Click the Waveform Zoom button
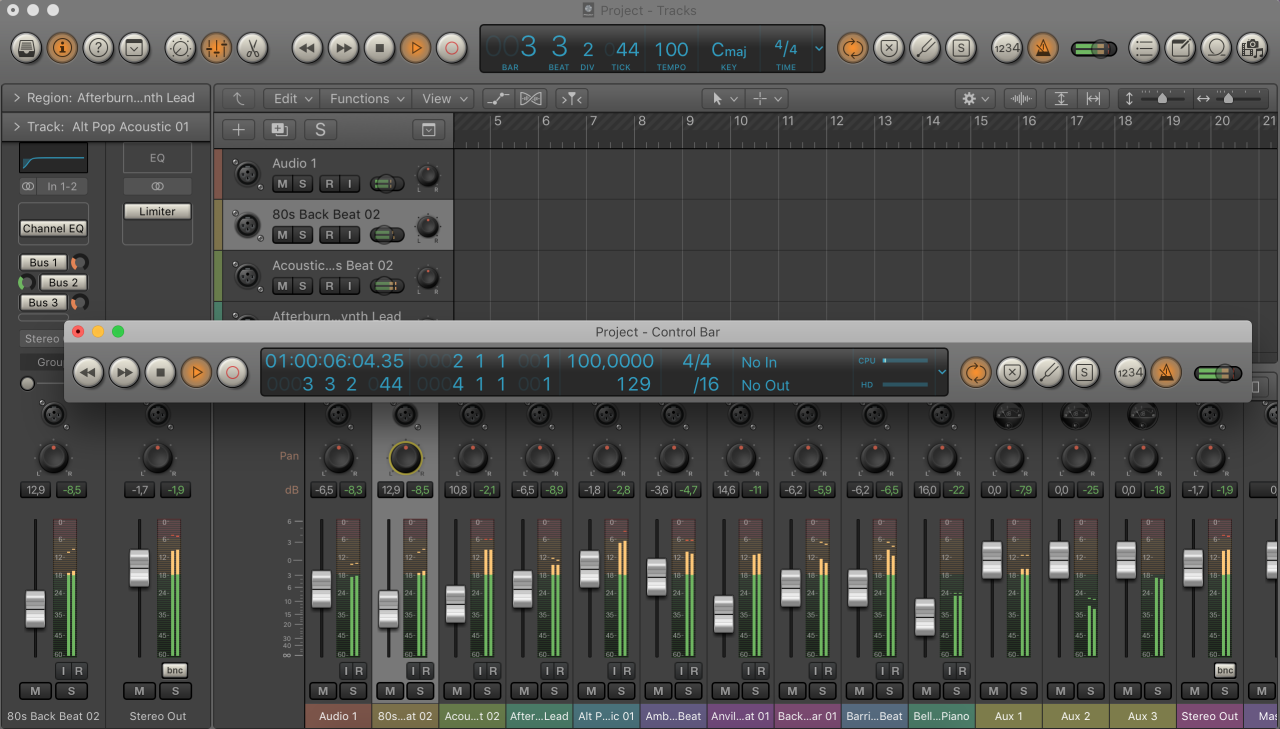Viewport: 1280px width, 729px height. [1021, 98]
